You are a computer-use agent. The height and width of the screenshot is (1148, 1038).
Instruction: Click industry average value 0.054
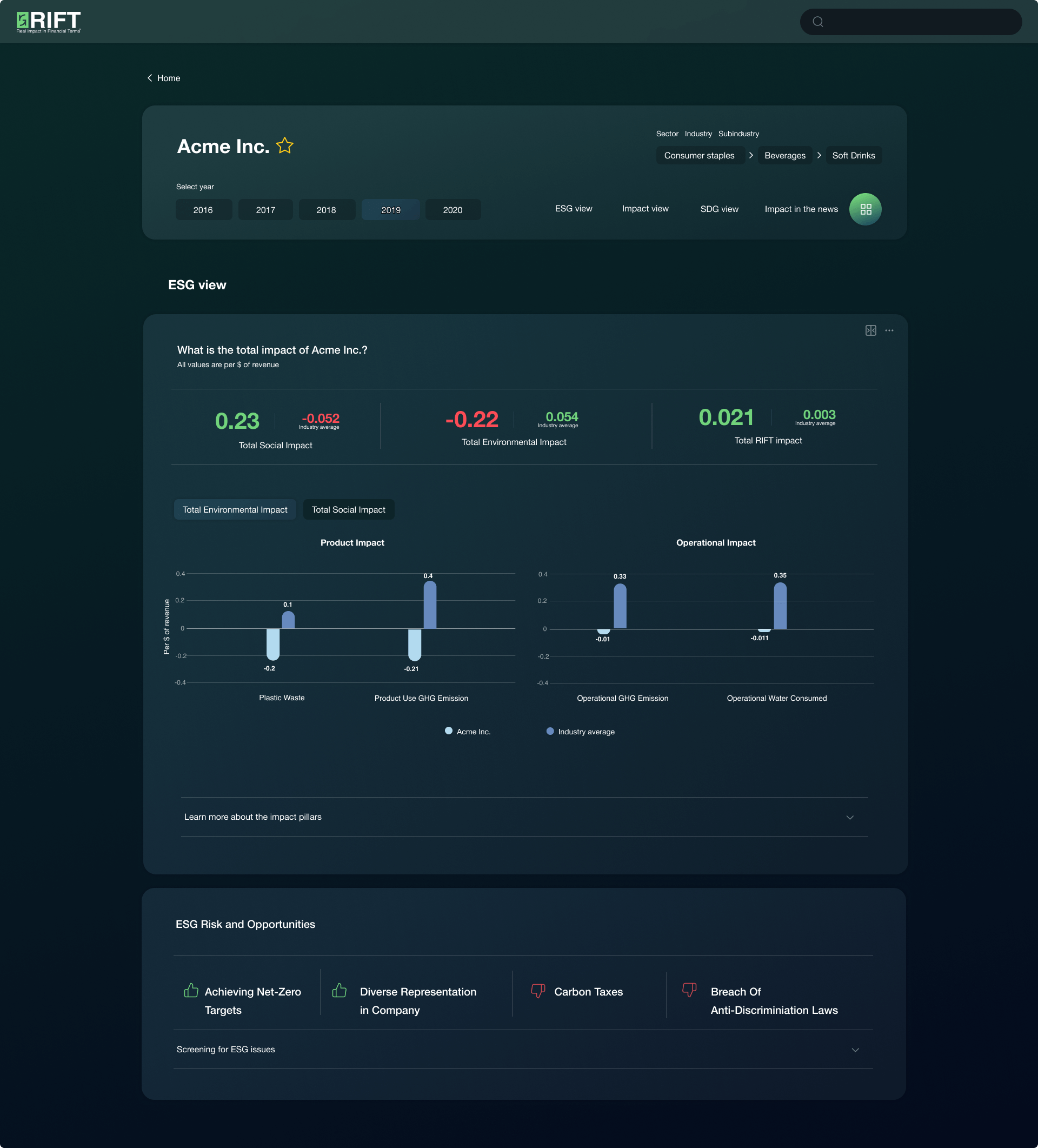(x=561, y=417)
